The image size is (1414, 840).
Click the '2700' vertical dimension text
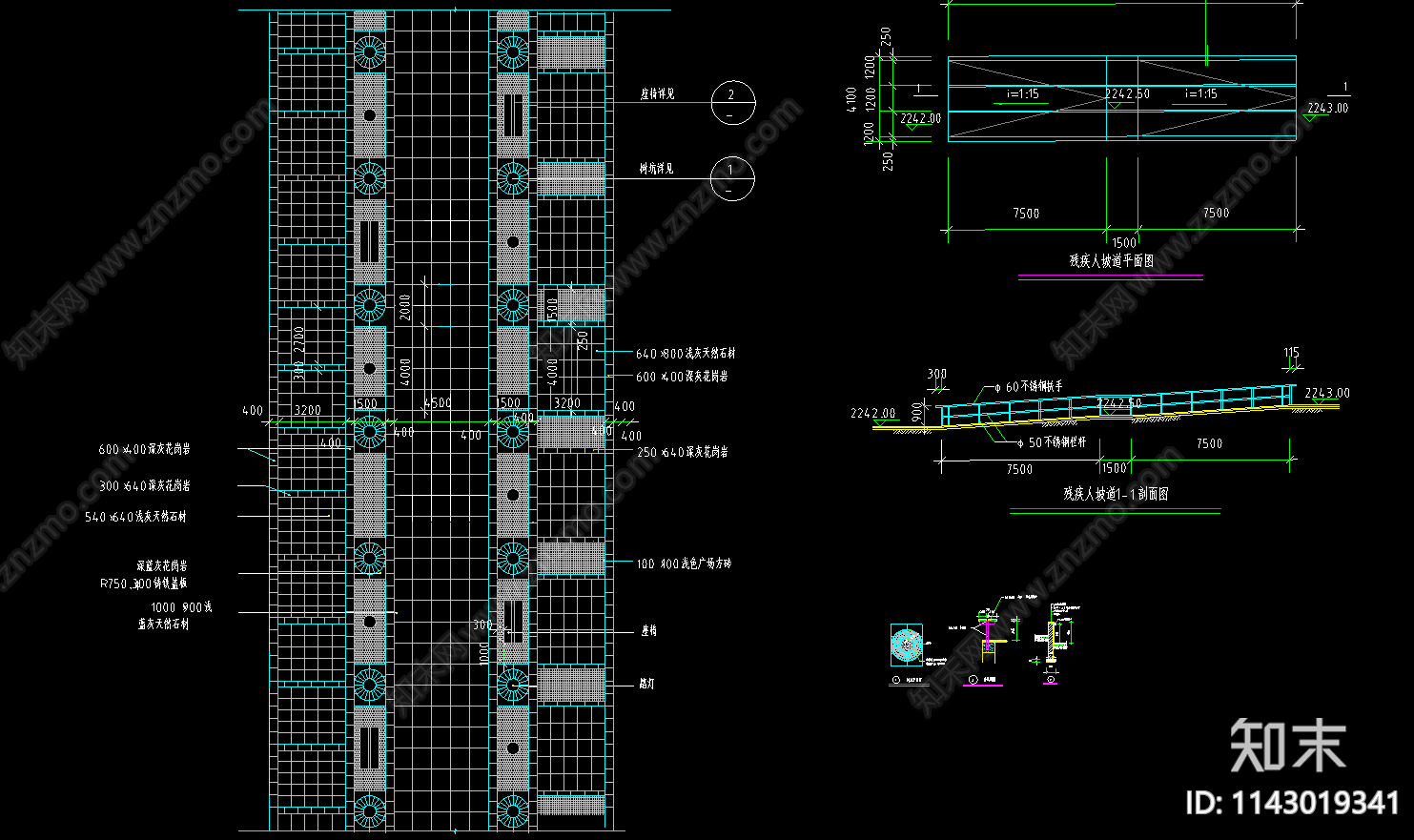[x=299, y=339]
